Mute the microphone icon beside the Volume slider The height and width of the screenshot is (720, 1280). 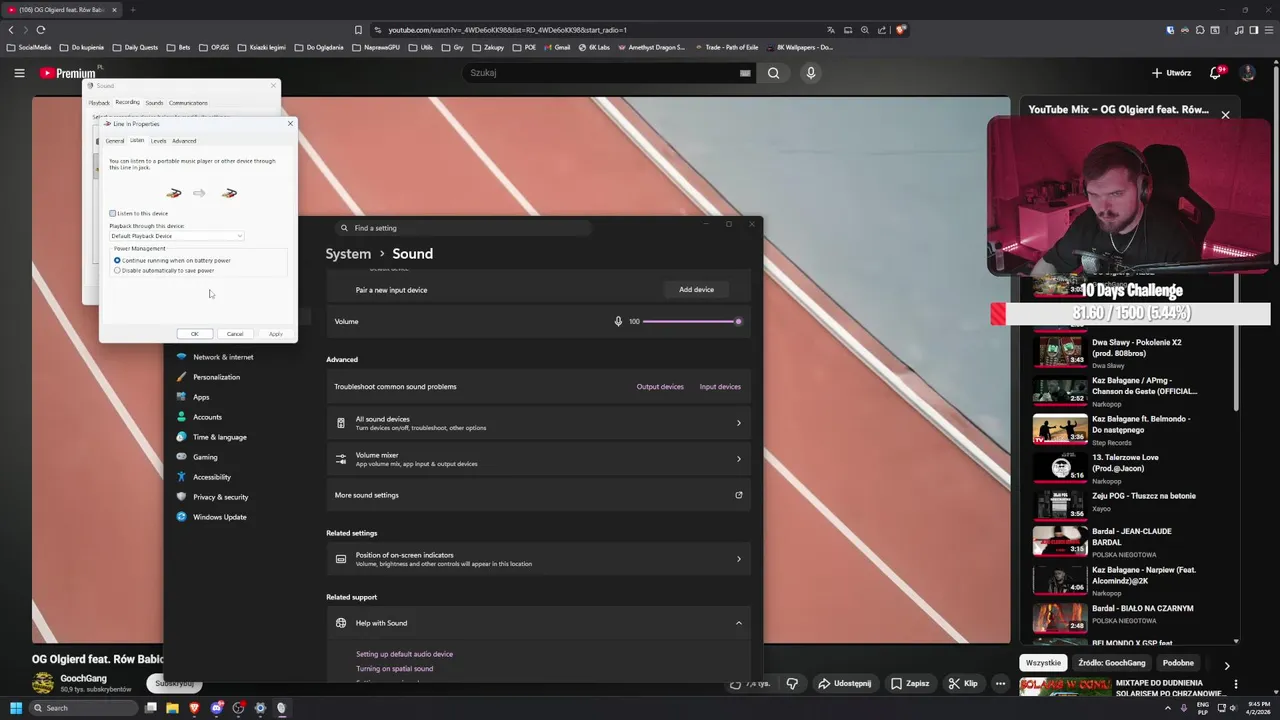[x=618, y=321]
